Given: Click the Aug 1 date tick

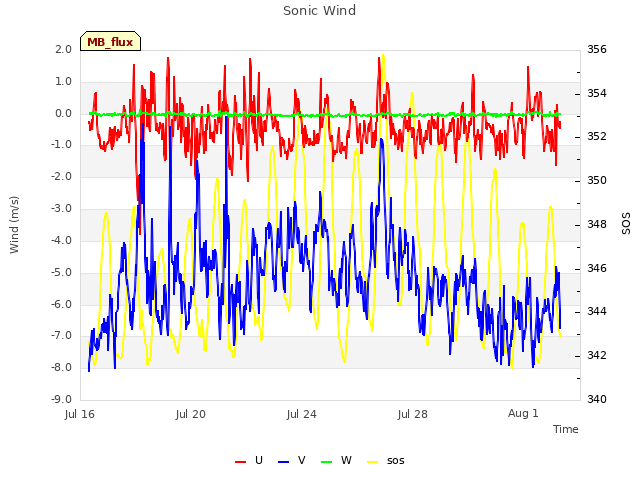Looking at the screenshot, I should (x=523, y=413).
